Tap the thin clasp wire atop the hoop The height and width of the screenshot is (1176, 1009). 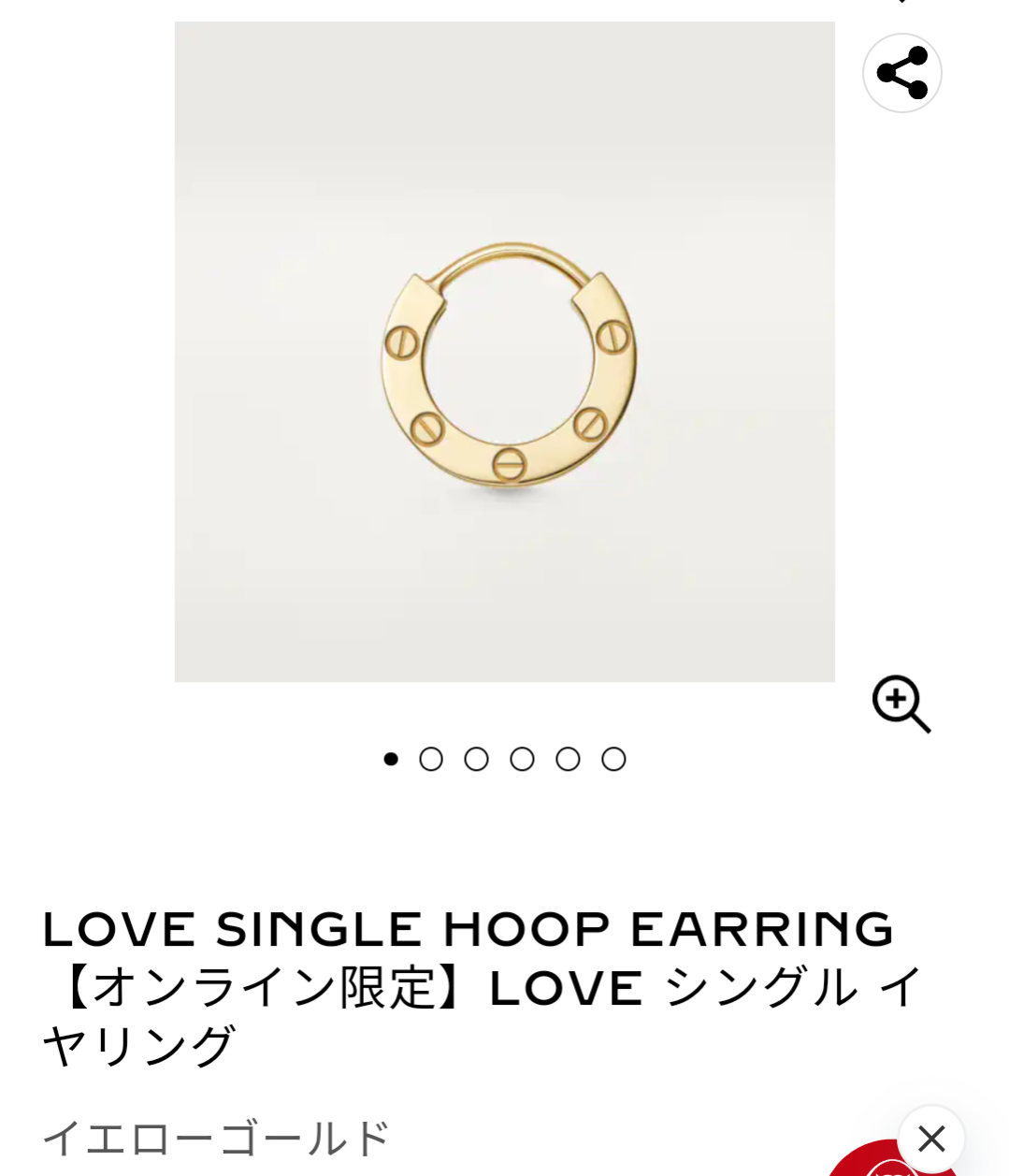pos(511,256)
